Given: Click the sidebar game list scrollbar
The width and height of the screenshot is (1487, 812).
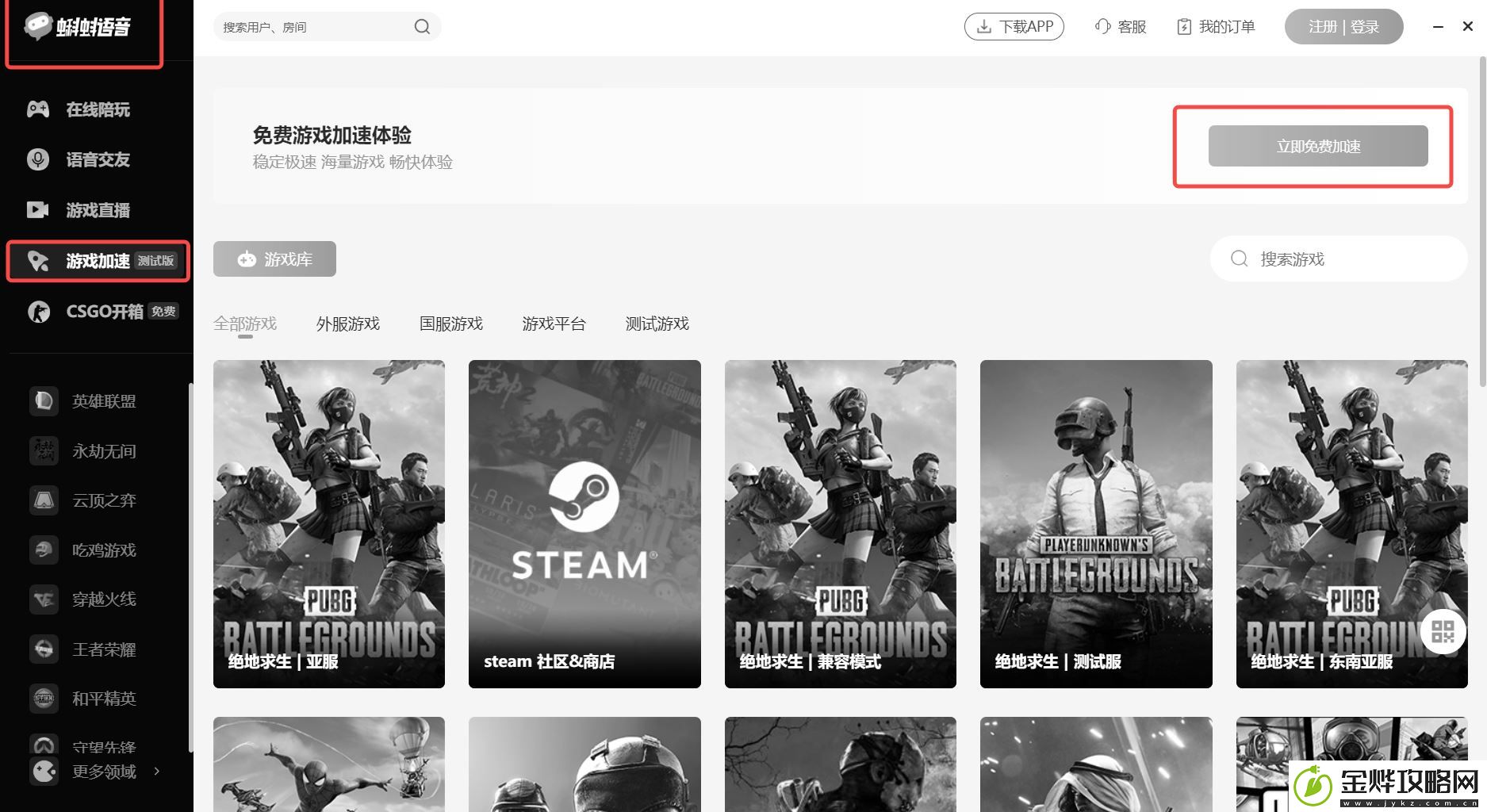Looking at the screenshot, I should point(190,568).
